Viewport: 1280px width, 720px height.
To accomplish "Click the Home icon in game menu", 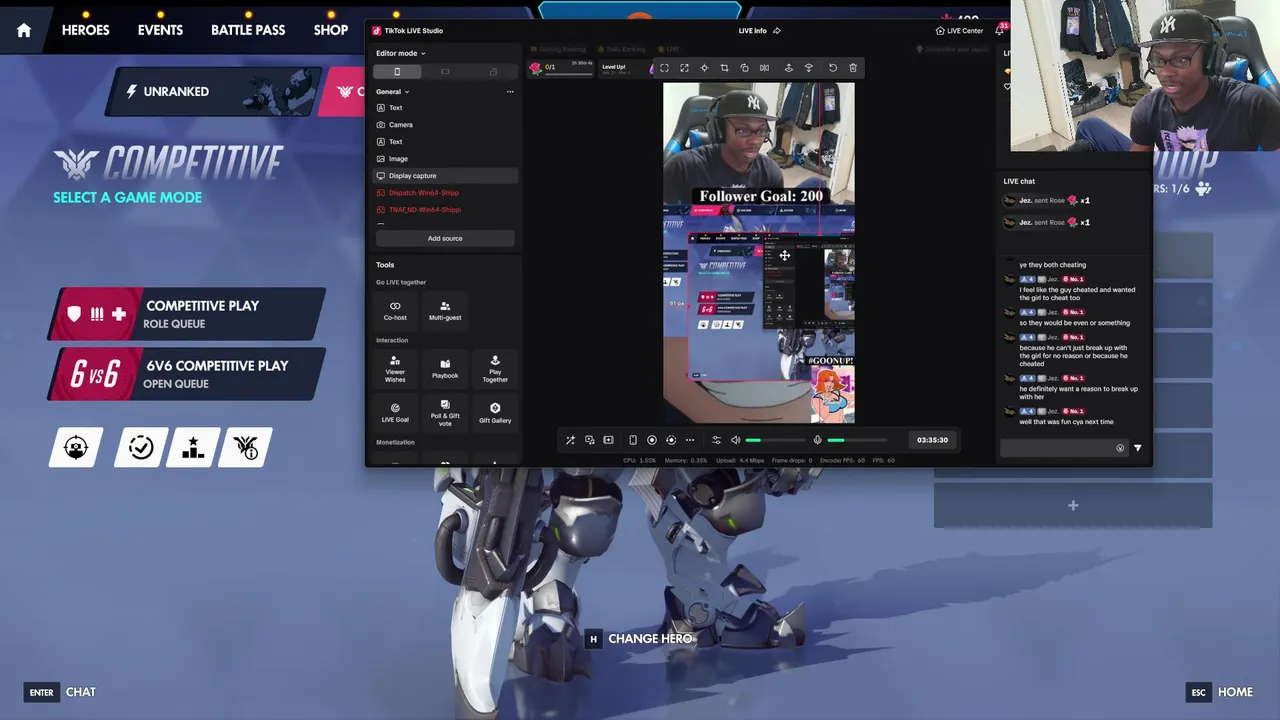I will coord(24,30).
